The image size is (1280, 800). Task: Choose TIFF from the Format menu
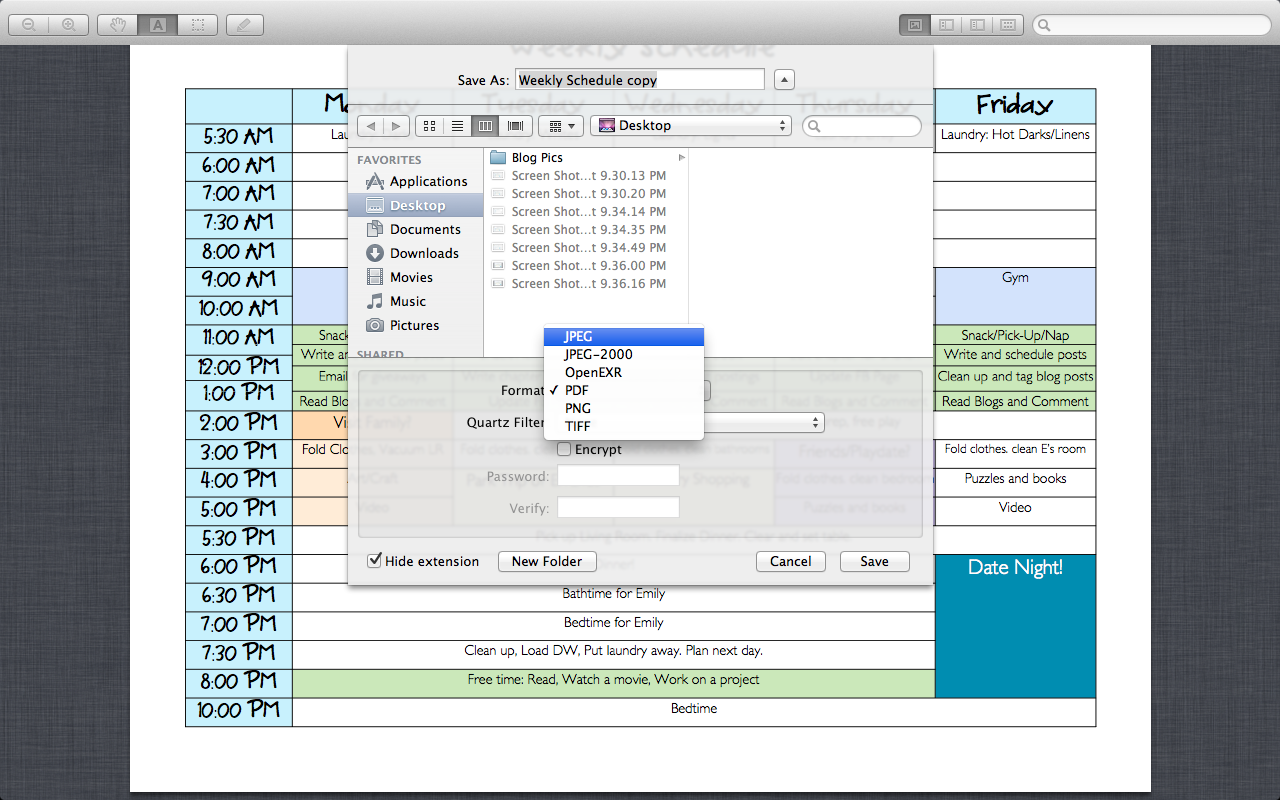click(624, 426)
